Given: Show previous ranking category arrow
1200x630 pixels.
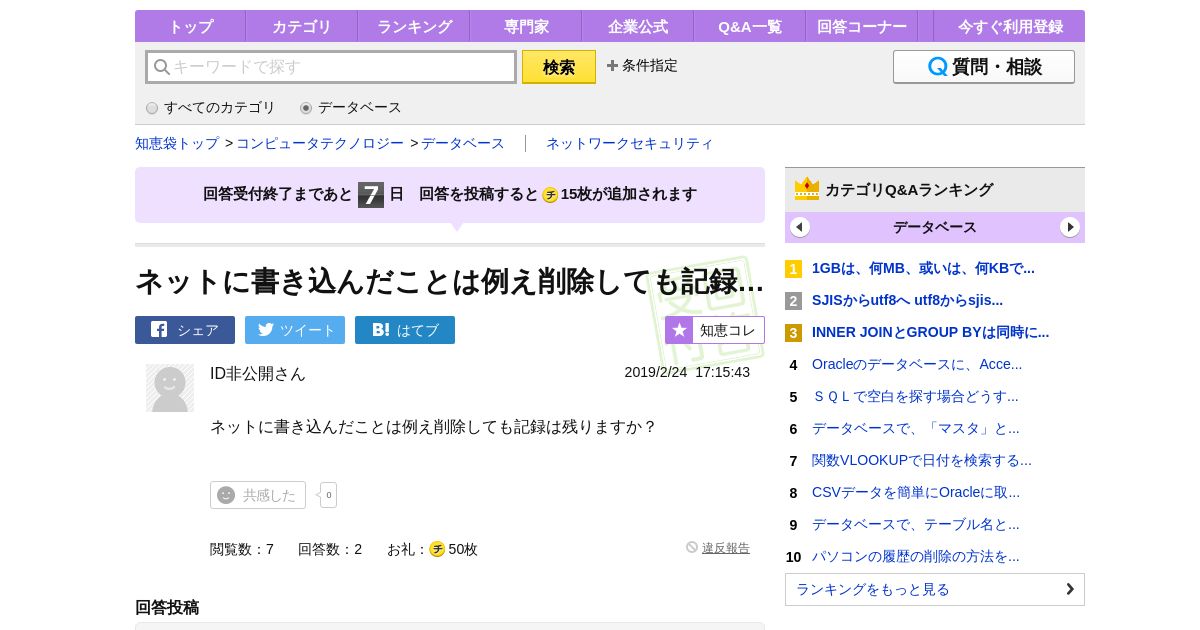Looking at the screenshot, I should pos(800,227).
